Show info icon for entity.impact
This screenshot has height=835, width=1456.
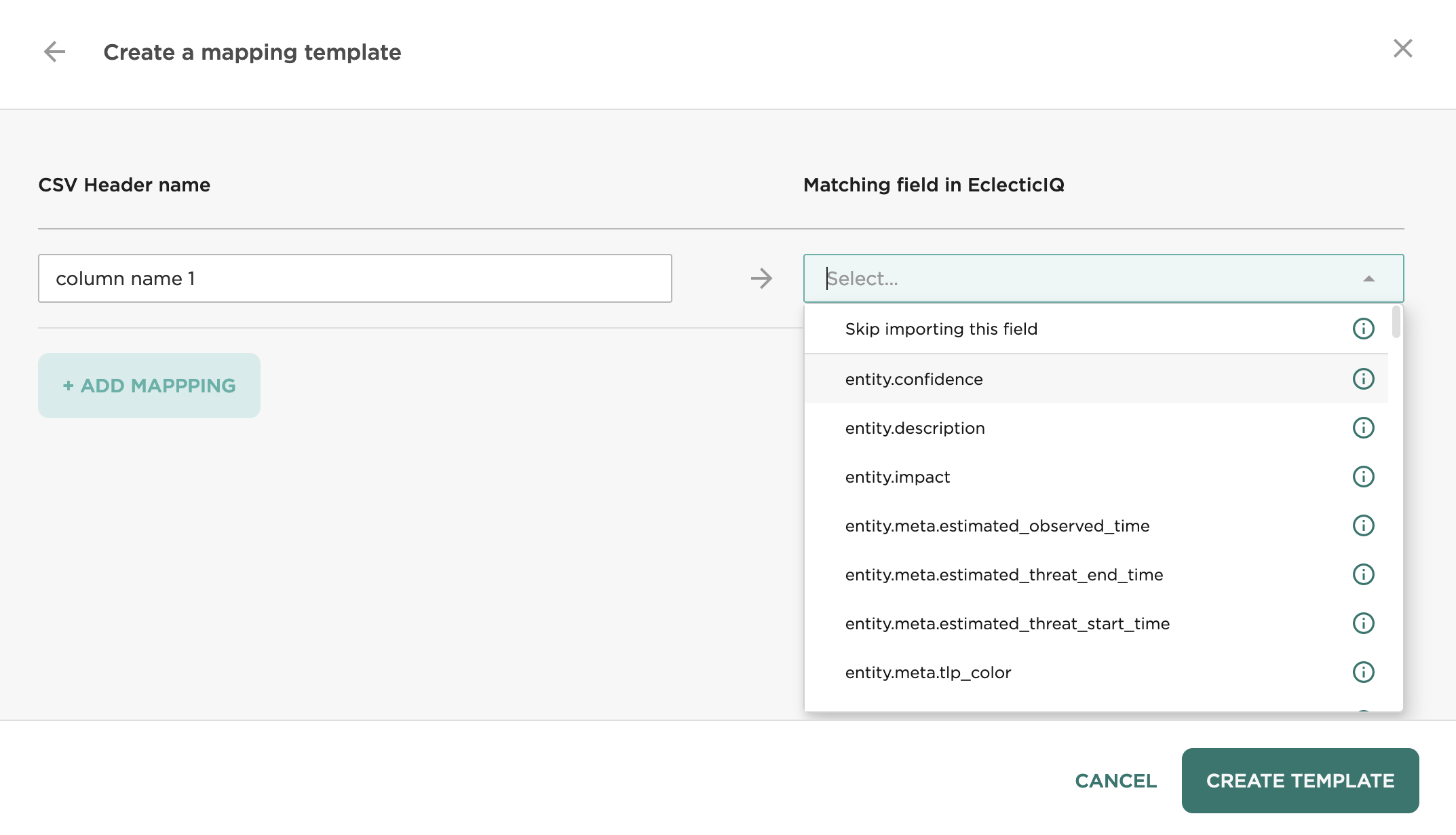tap(1363, 477)
